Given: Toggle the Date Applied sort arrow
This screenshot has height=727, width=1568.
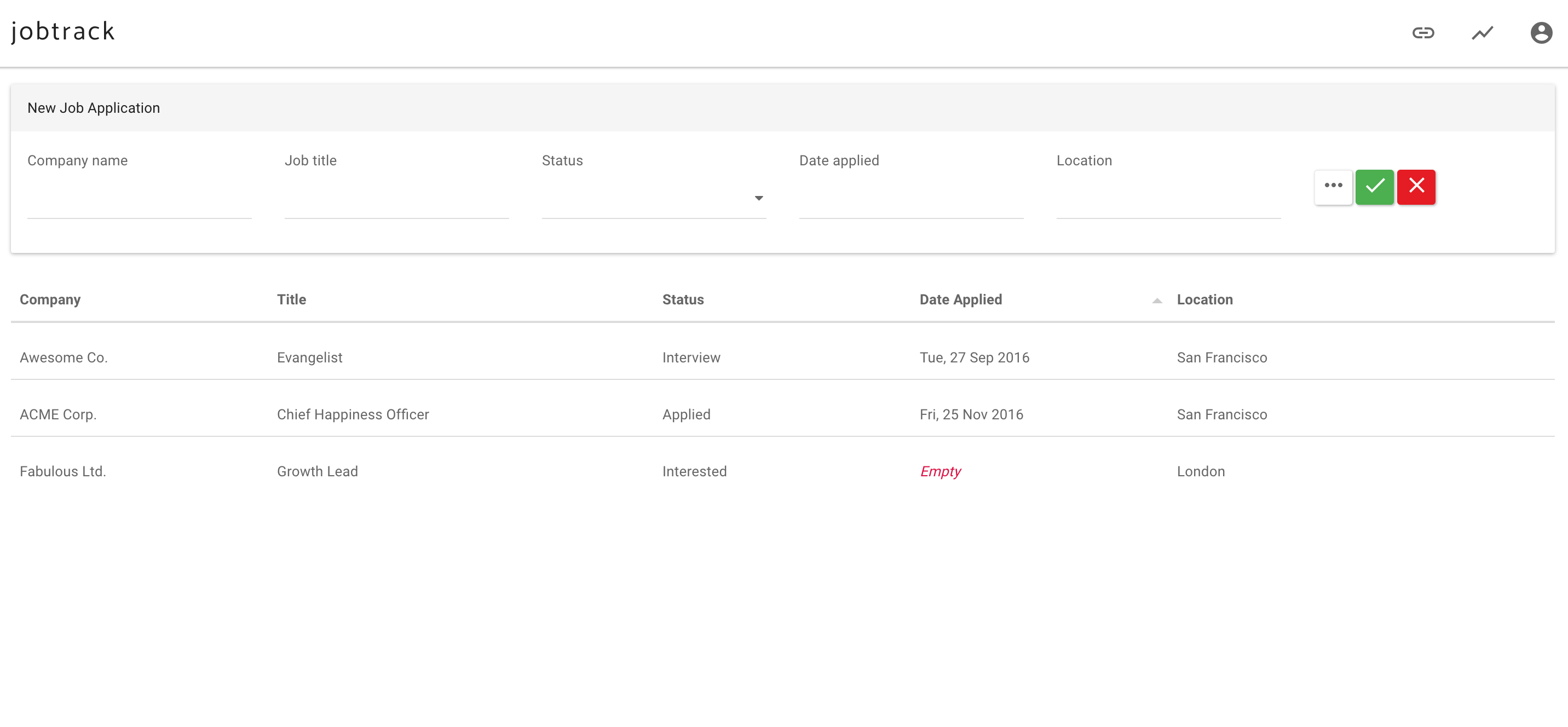Looking at the screenshot, I should click(x=1156, y=301).
